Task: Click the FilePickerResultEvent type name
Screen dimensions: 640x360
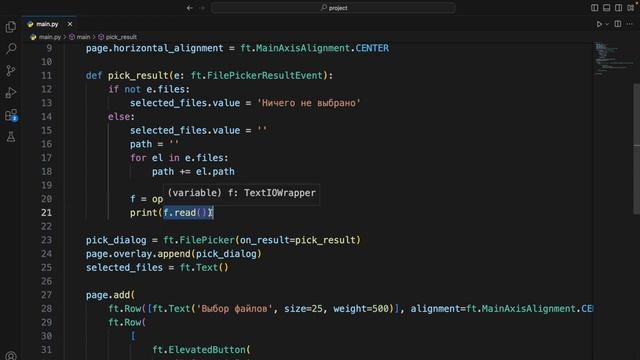Action: coord(265,76)
